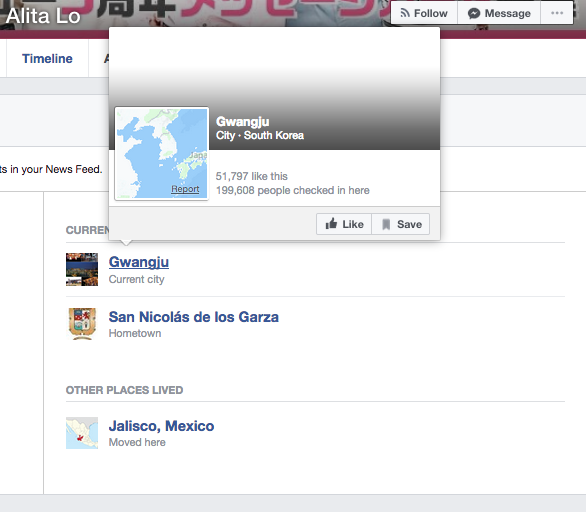This screenshot has height=512, width=586.
Task: Save Gwangju via the Save button
Action: tap(401, 224)
